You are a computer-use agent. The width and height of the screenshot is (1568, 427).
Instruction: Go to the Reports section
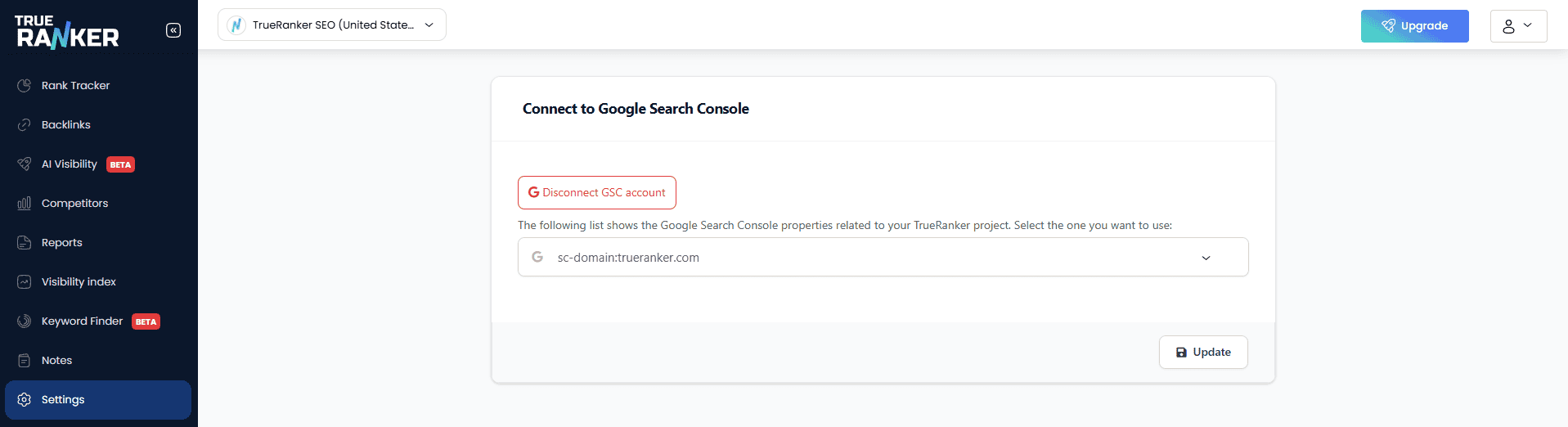click(x=62, y=242)
